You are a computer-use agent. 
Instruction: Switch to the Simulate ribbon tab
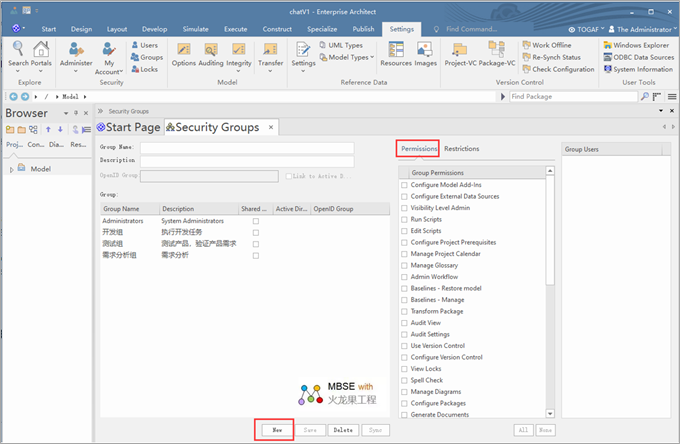pos(196,29)
